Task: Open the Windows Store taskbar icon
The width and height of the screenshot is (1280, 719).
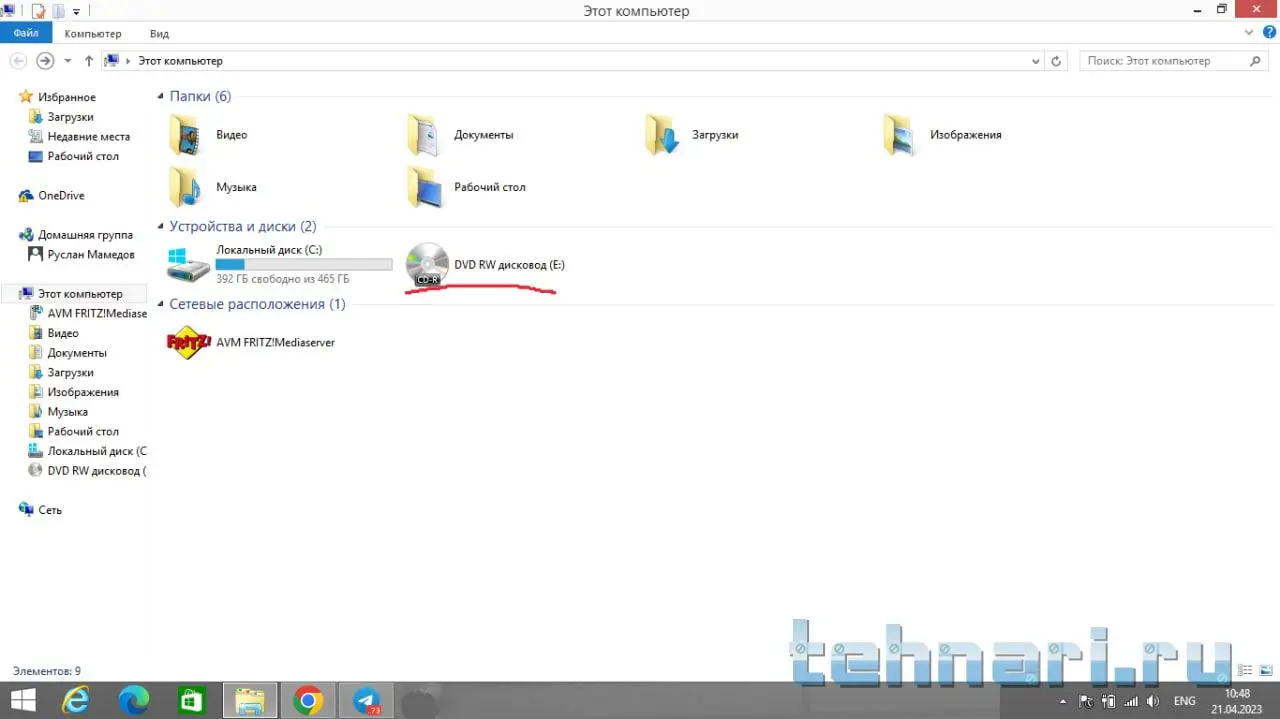Action: coord(192,700)
